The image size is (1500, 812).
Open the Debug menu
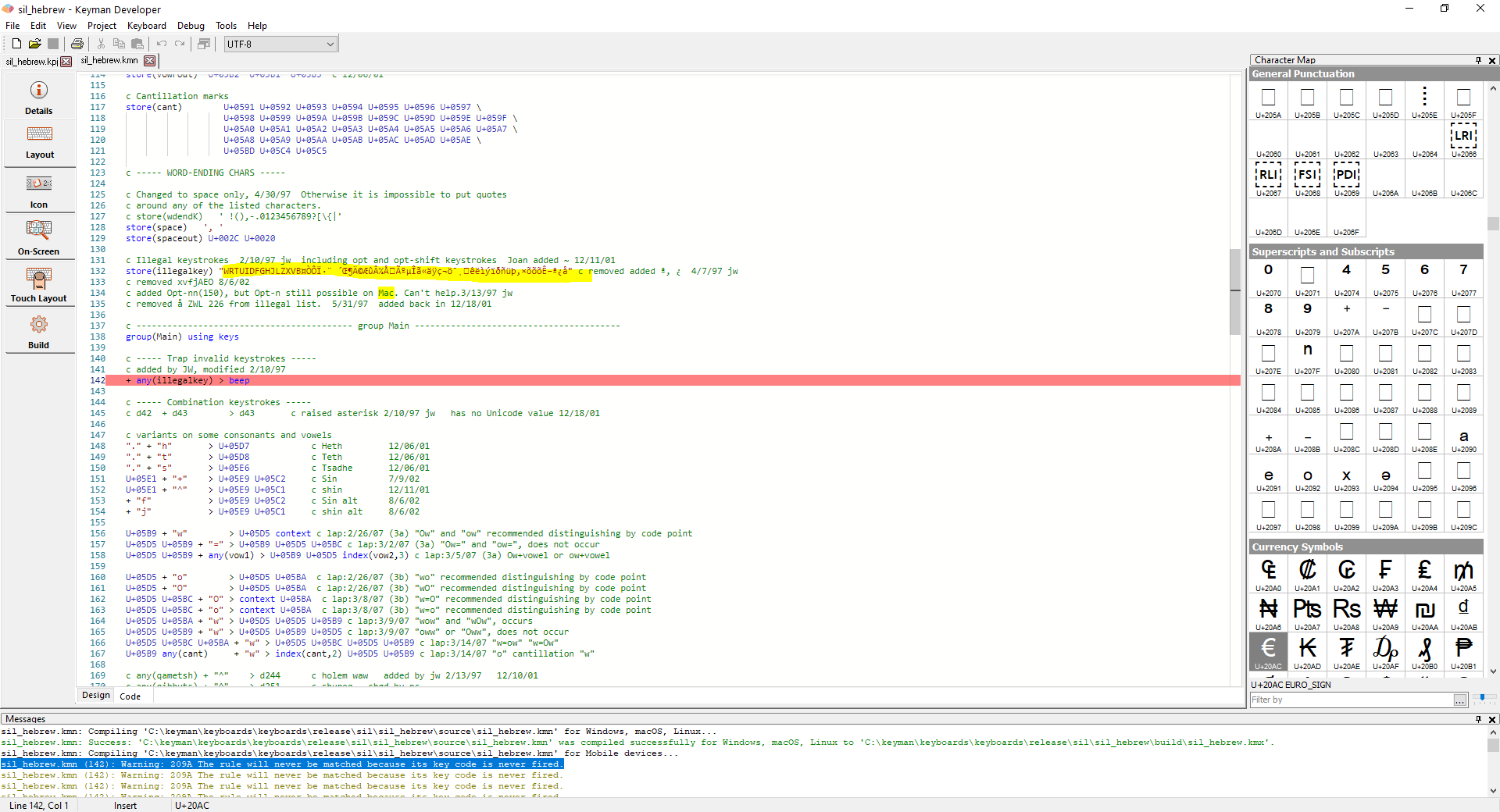pos(190,25)
